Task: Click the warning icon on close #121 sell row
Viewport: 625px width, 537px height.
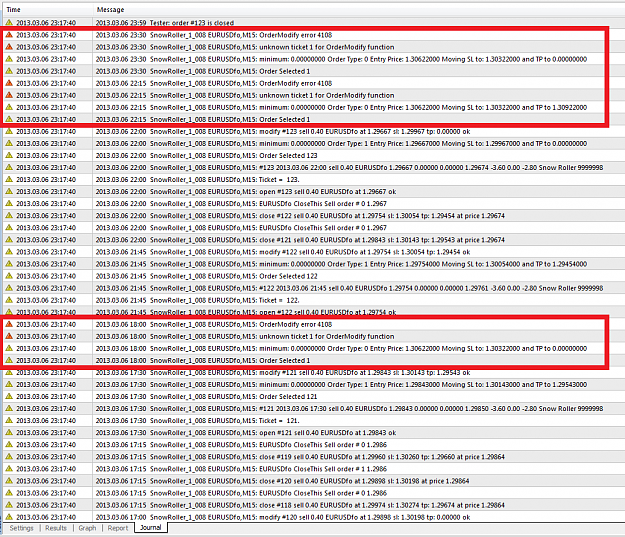Action: pyautogui.click(x=9, y=240)
